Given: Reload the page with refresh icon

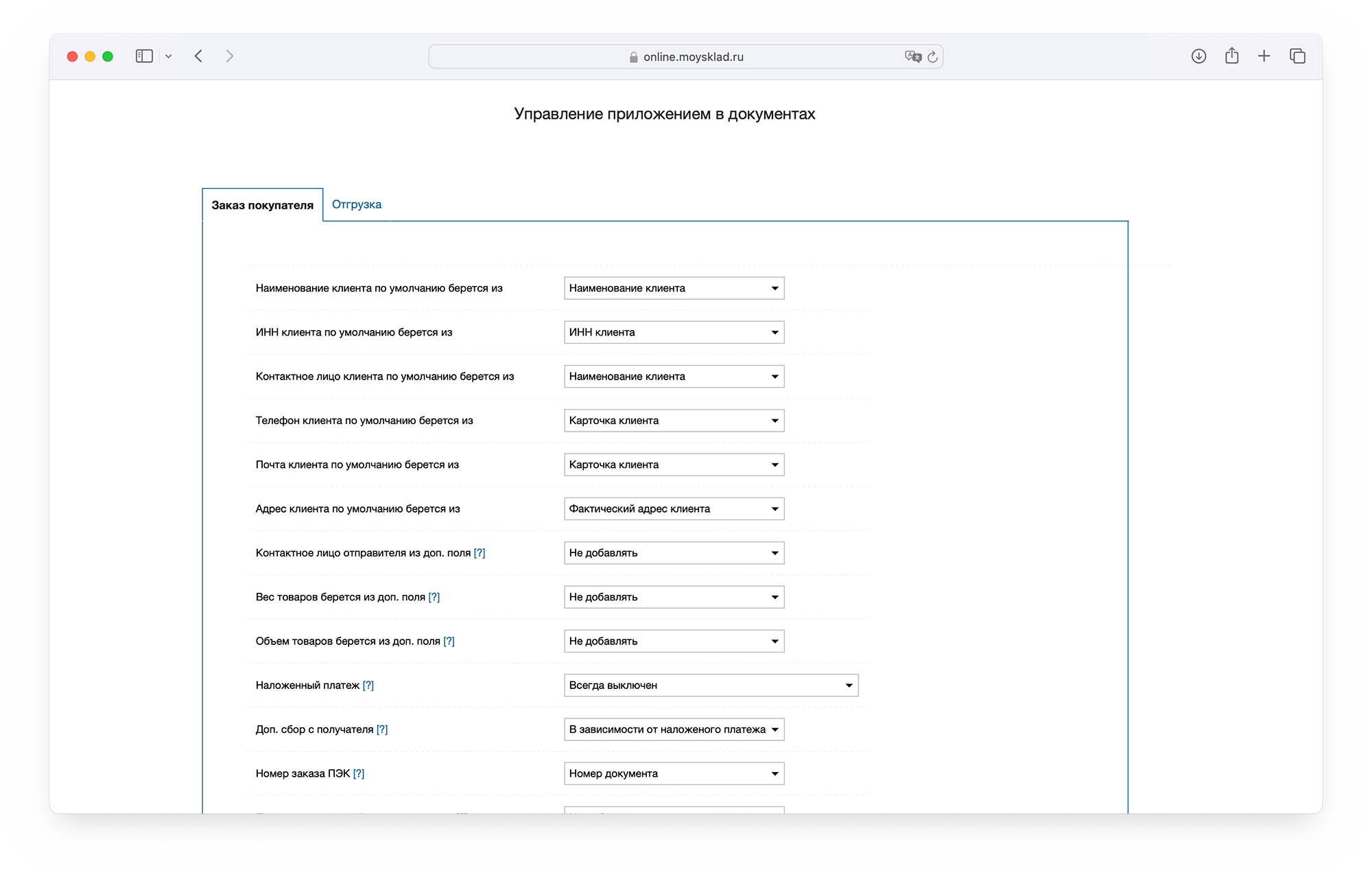Looking at the screenshot, I should tap(932, 57).
